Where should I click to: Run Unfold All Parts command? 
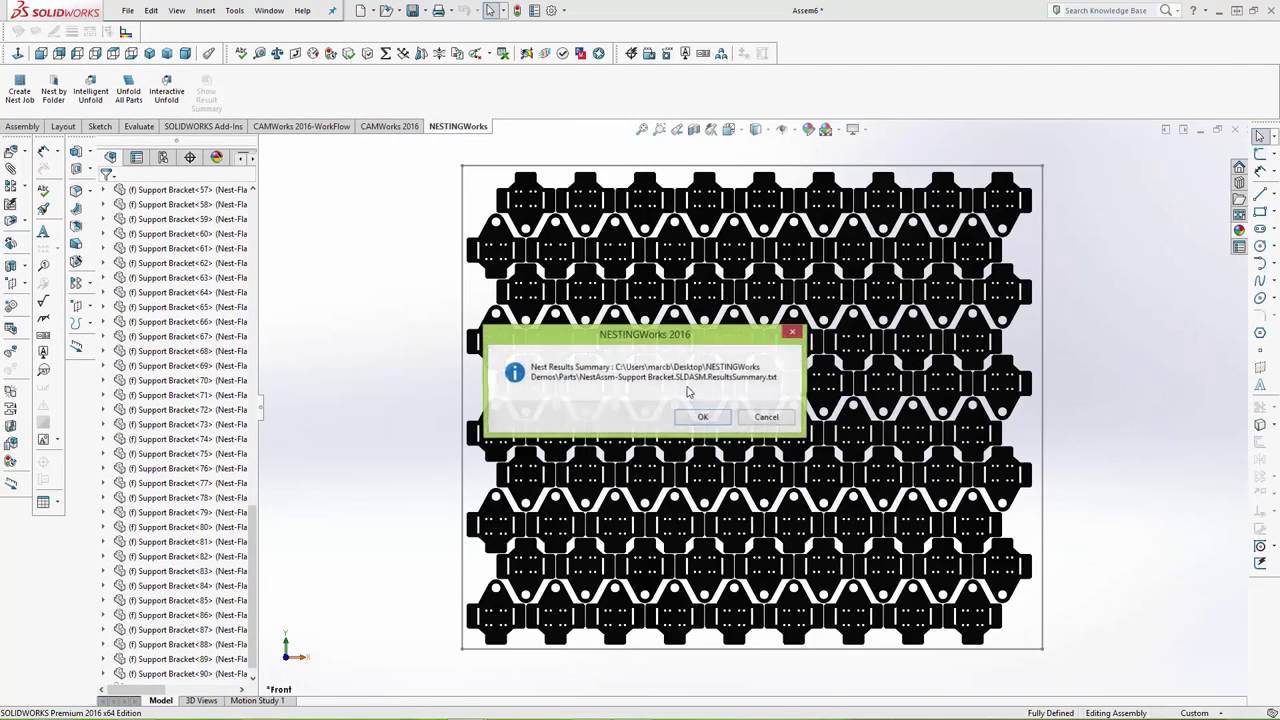pyautogui.click(x=128, y=89)
